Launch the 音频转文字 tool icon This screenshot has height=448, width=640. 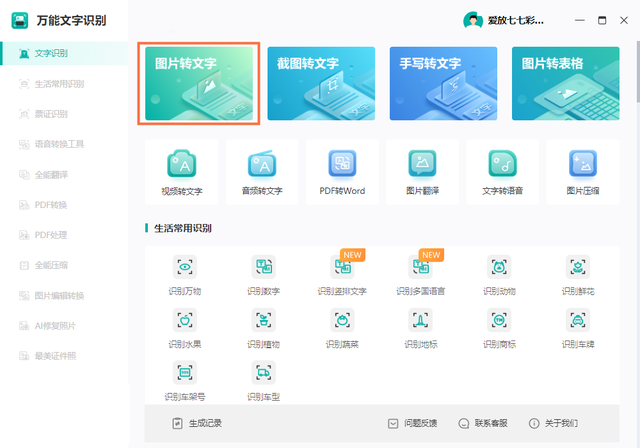pos(262,164)
